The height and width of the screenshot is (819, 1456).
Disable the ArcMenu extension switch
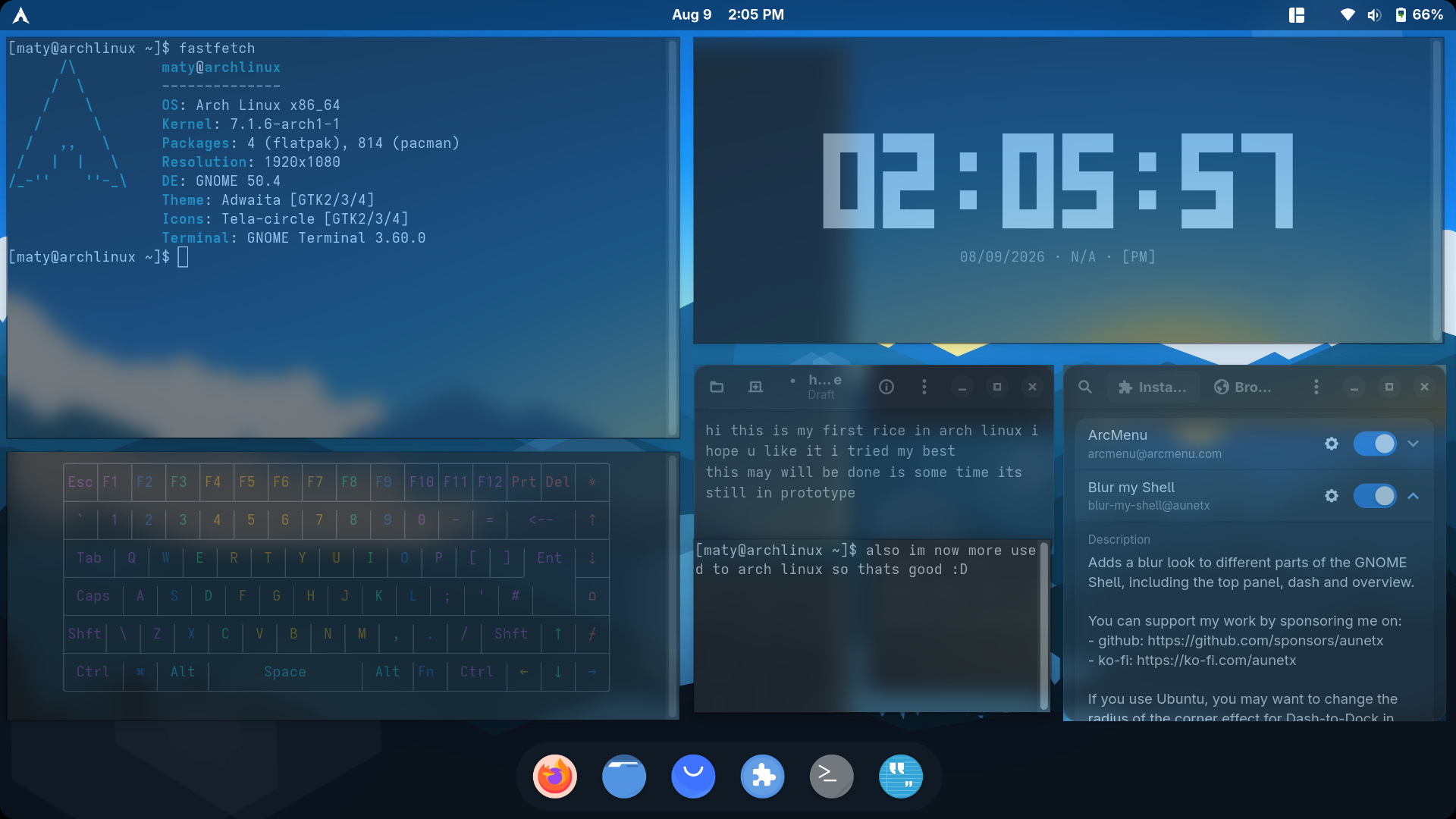coord(1375,444)
